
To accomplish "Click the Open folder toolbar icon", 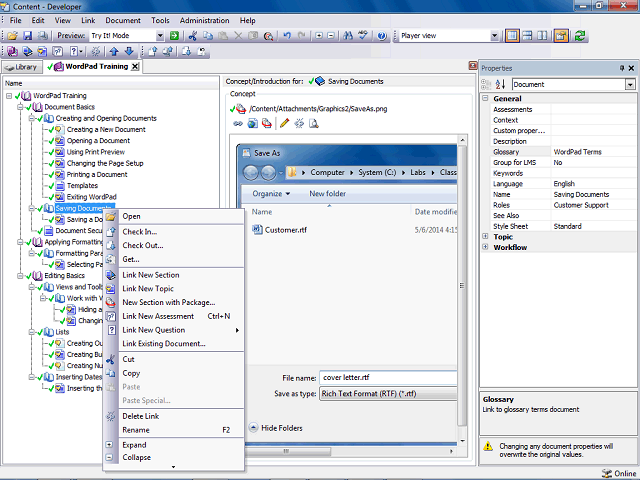I will (x=12, y=36).
